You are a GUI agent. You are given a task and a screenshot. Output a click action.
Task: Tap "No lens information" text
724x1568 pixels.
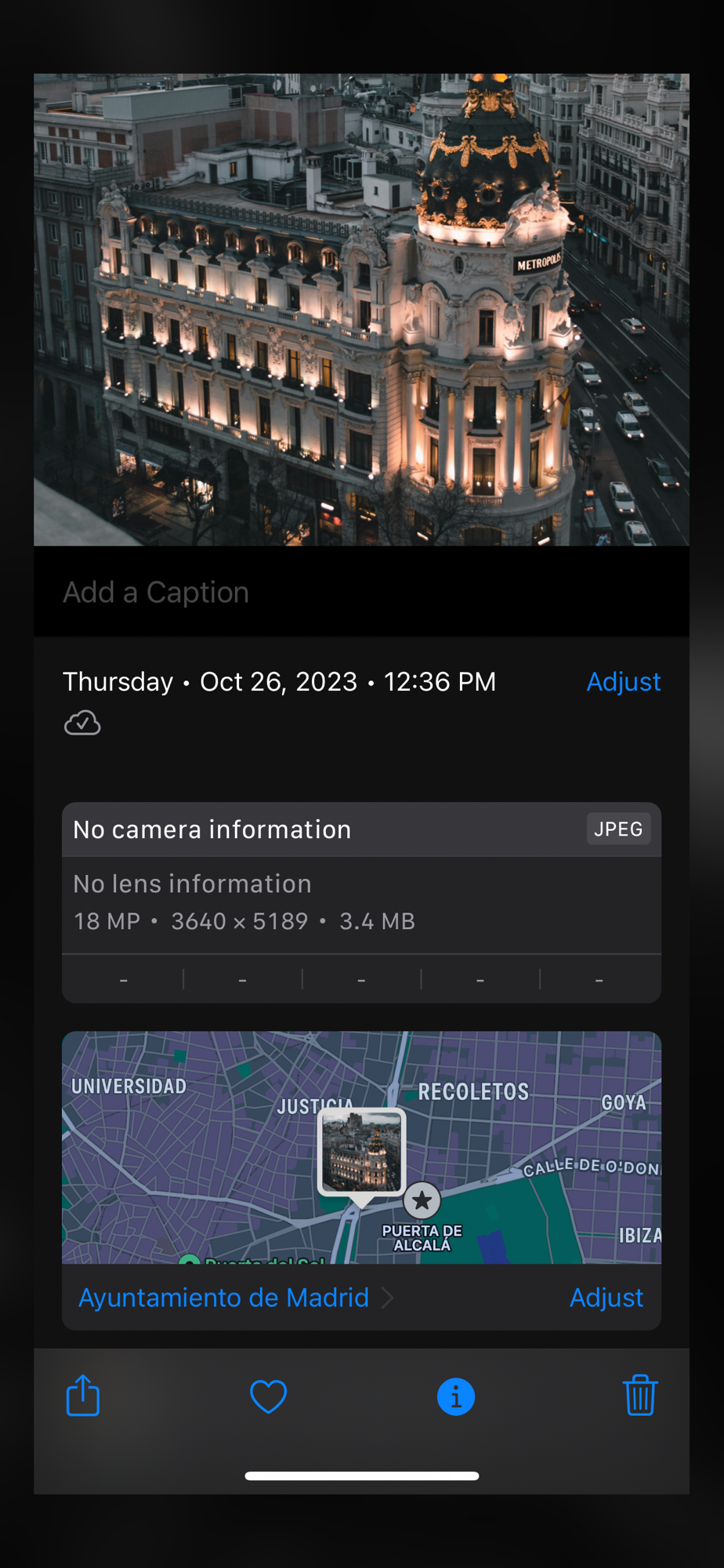click(x=193, y=884)
